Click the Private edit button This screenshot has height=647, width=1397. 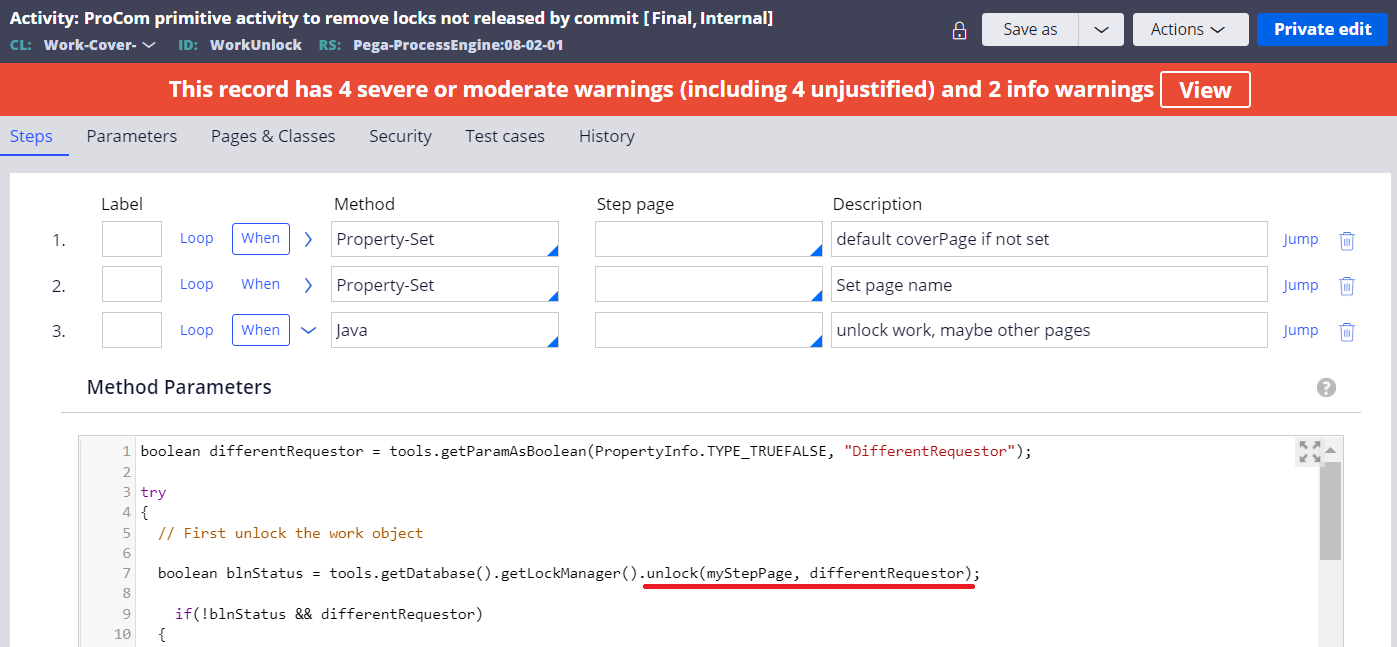[x=1322, y=30]
